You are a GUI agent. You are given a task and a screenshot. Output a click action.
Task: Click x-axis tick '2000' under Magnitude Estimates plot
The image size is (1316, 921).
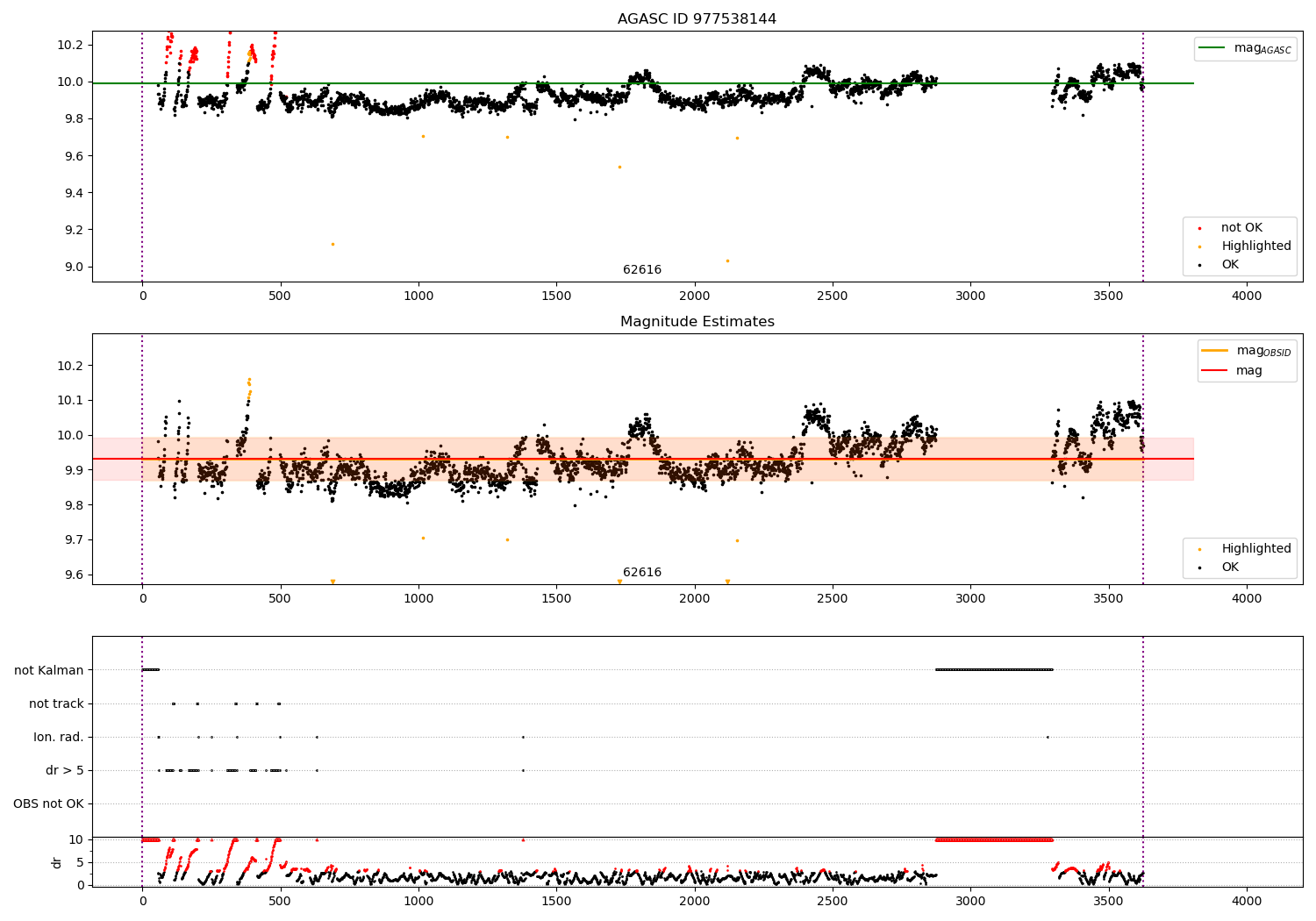[695, 598]
